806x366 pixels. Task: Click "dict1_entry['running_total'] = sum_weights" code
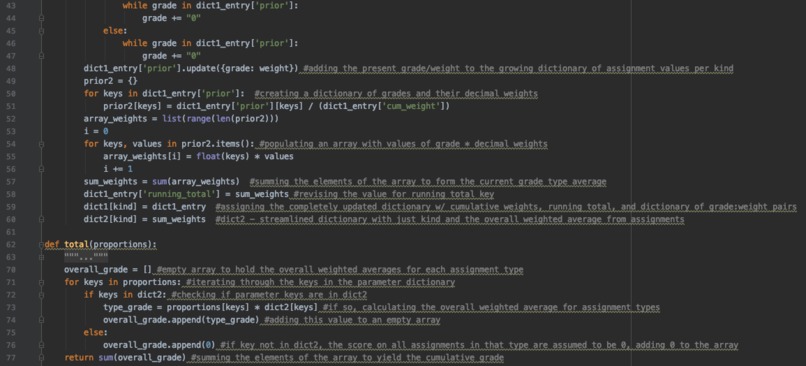[x=186, y=194]
